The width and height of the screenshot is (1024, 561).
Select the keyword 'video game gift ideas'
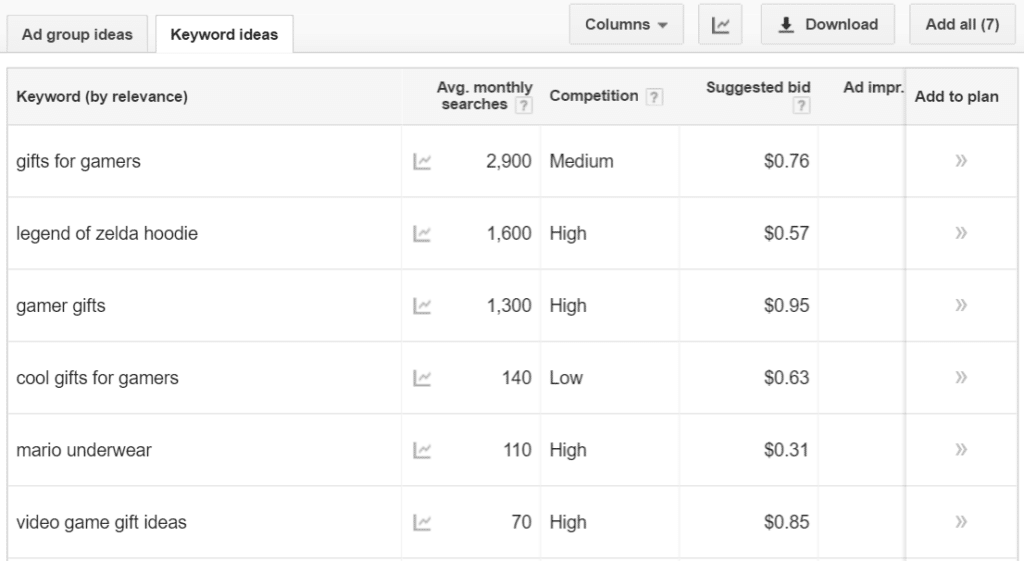tap(101, 522)
